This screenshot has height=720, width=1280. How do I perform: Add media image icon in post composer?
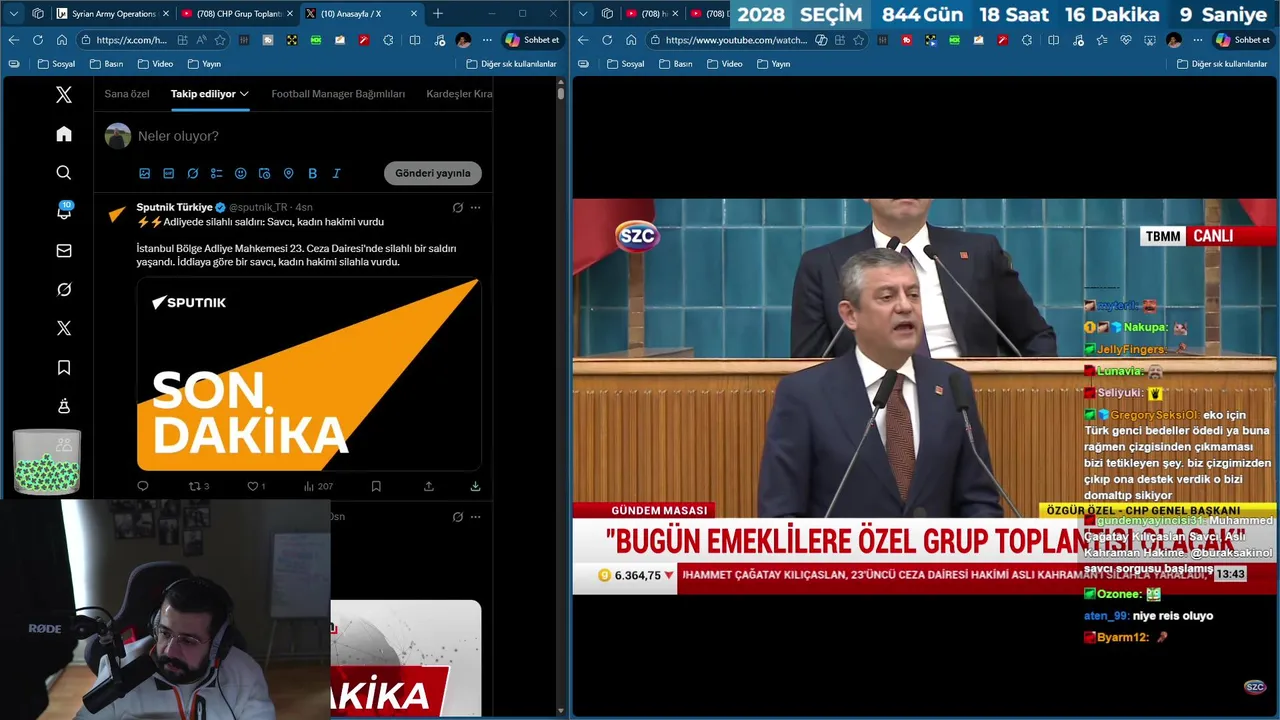click(x=144, y=173)
